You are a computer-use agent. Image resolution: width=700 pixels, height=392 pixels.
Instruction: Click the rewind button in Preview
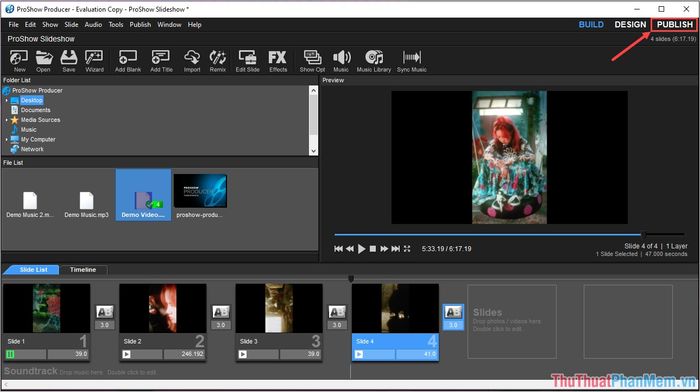click(x=350, y=249)
